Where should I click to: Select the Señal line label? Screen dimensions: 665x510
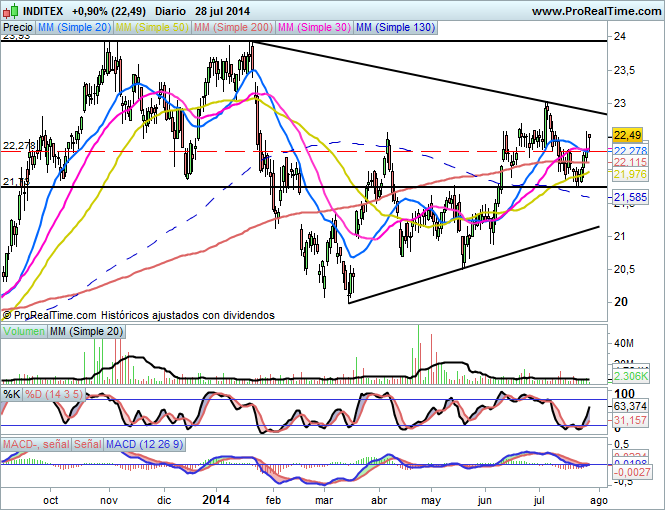[87, 443]
